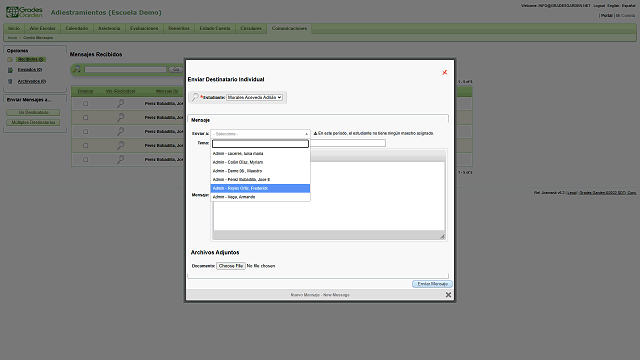Switch language with the English link

pos(613,6)
